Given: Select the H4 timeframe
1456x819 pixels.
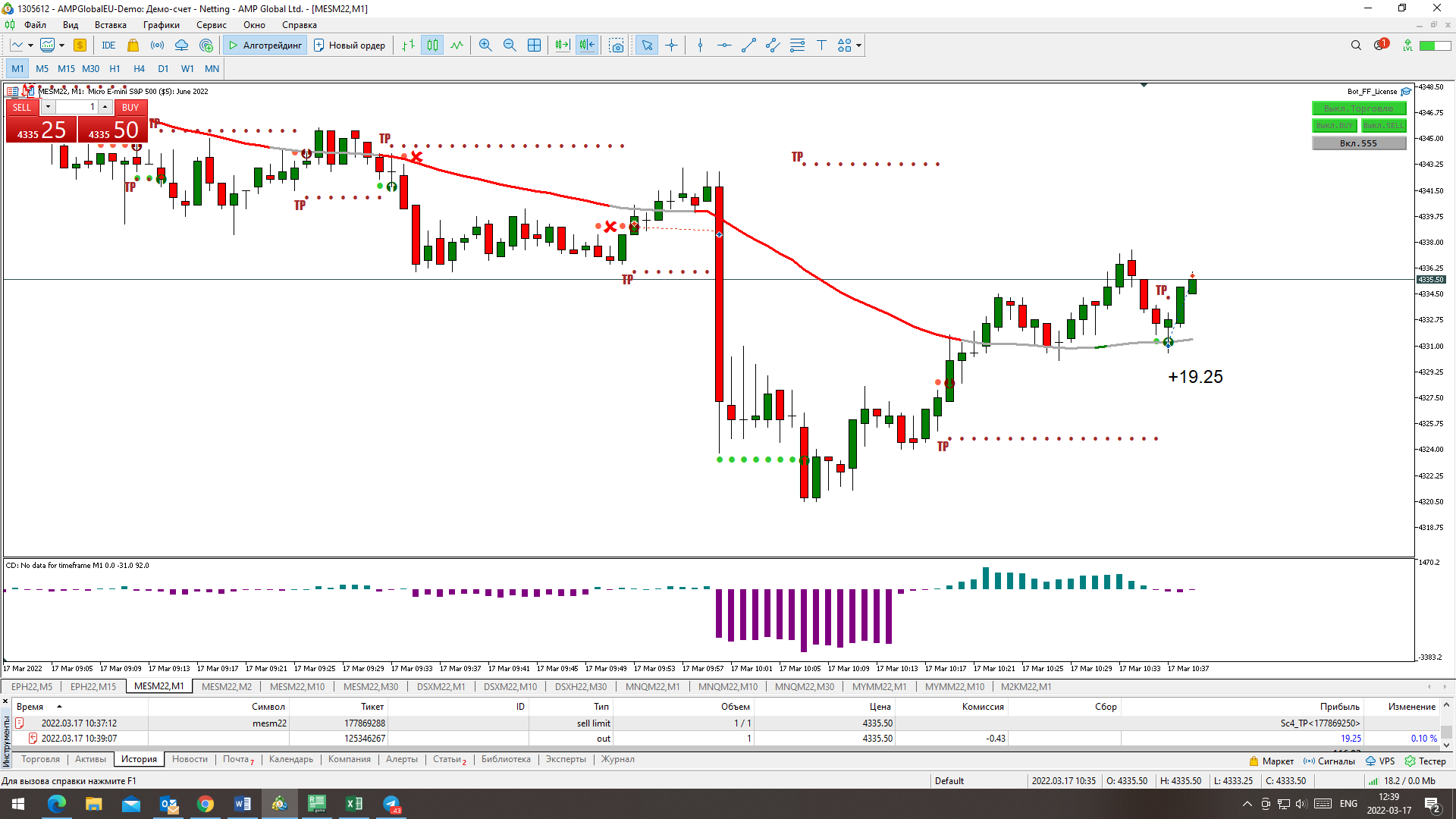Looking at the screenshot, I should coord(139,68).
